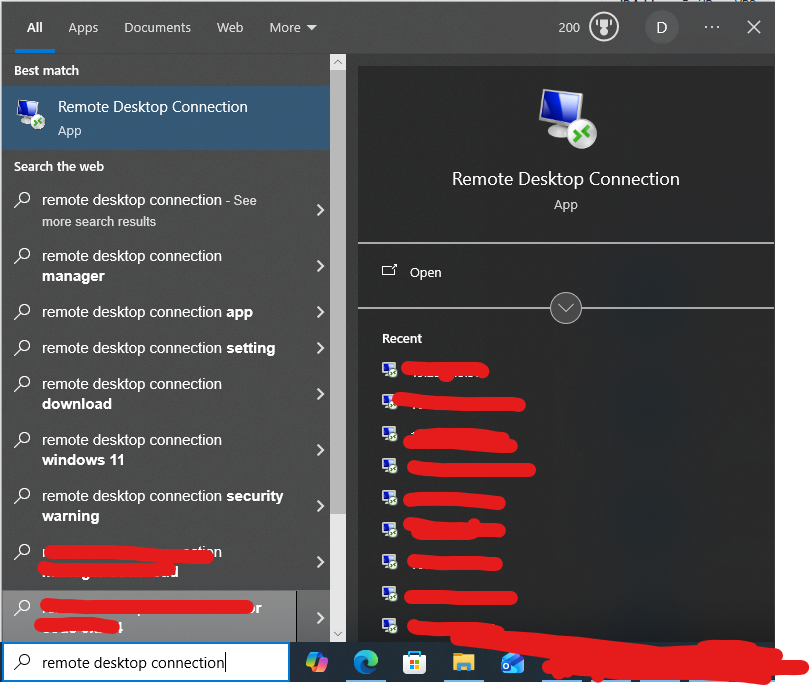Expand arrow for 'remote desktop connection download'
810x686 pixels.
click(x=320, y=394)
